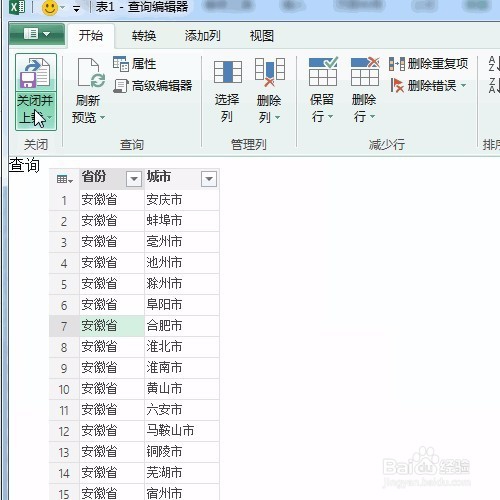Open the 高级编辑器 advanced editor

tap(153, 86)
